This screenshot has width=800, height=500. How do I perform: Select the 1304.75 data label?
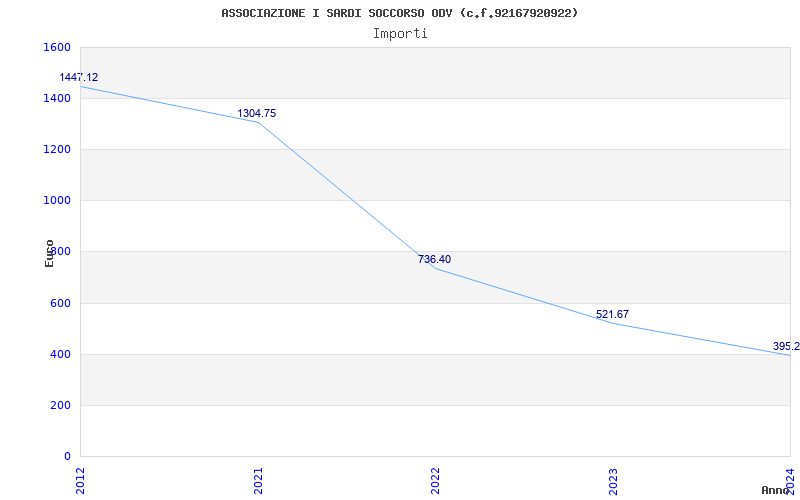click(x=257, y=113)
